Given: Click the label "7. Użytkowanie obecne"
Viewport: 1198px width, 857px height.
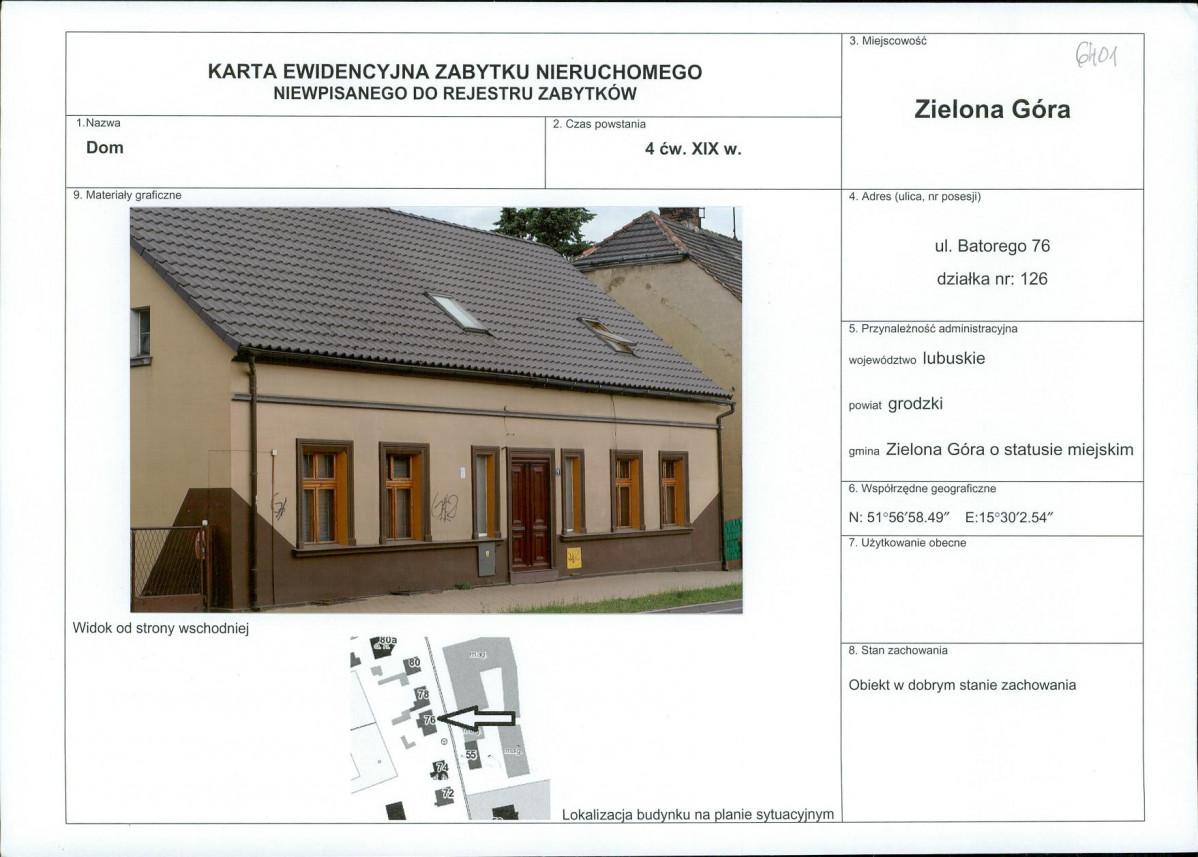Looking at the screenshot, I should 907,543.
